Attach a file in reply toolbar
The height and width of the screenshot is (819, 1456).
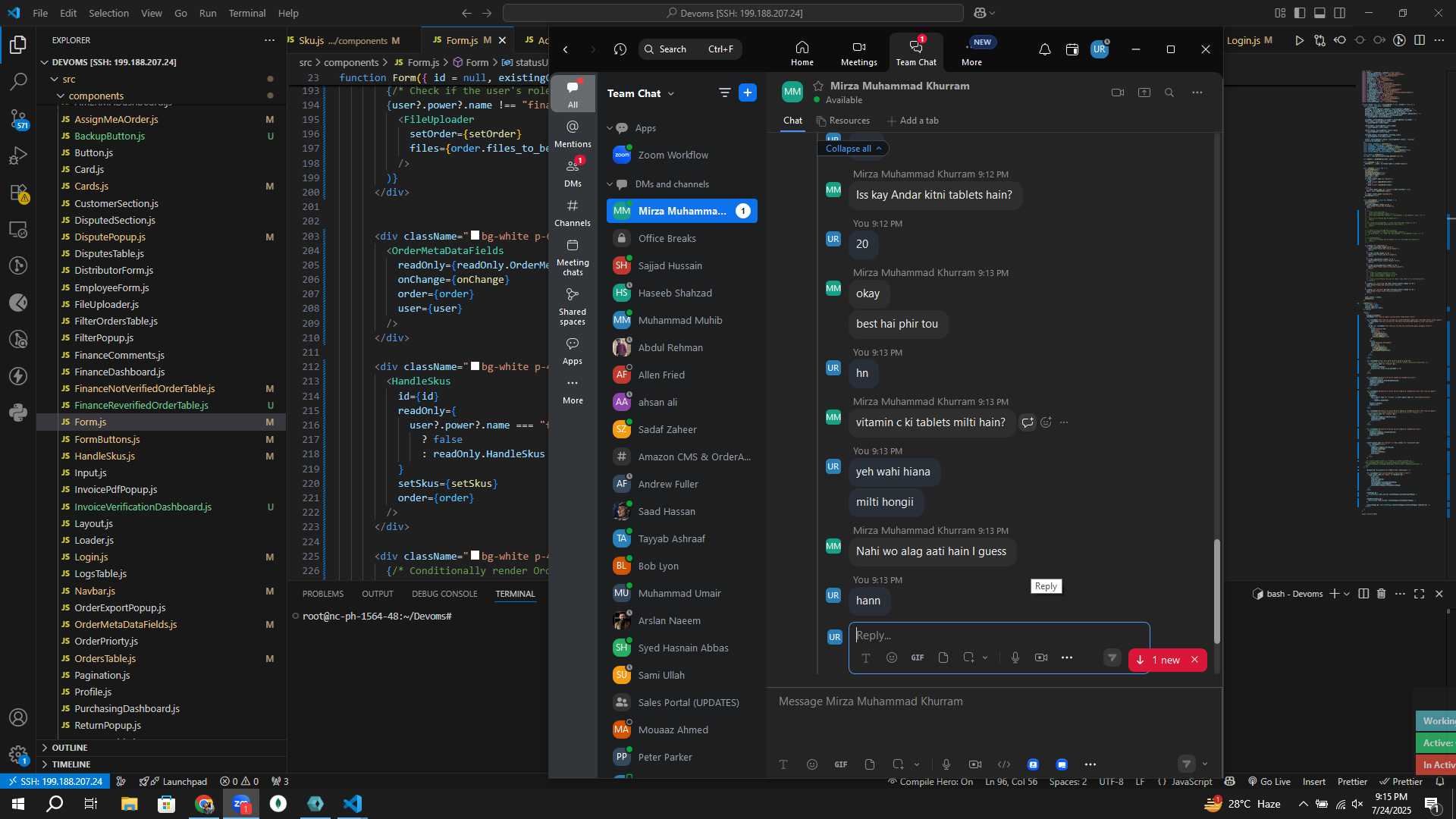pos(943,657)
